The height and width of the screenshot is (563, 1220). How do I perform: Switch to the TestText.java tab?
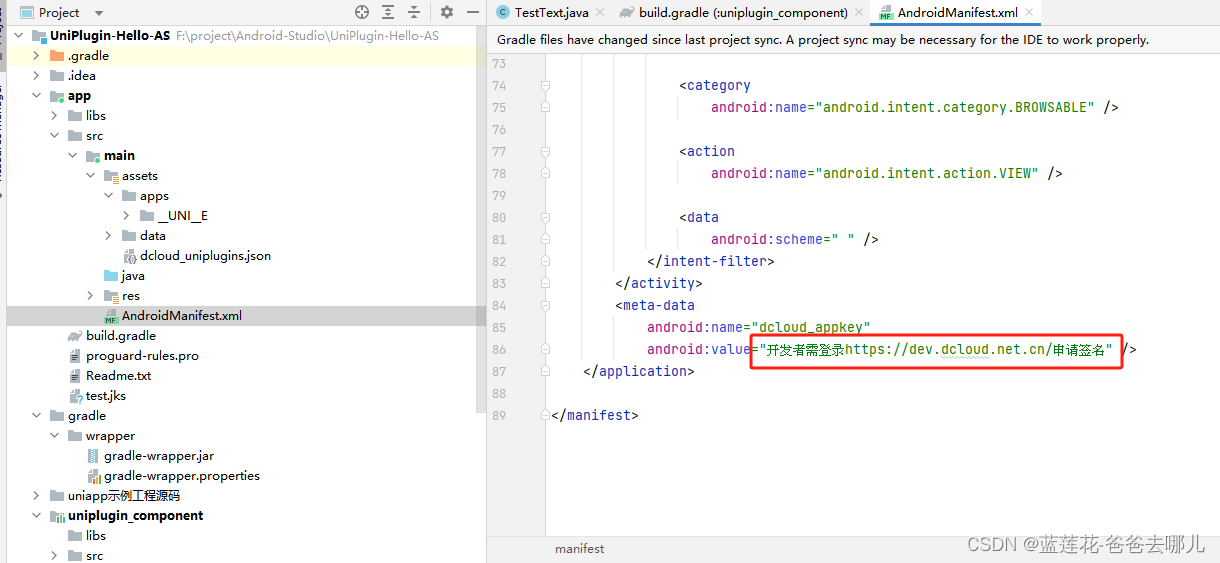coord(551,13)
